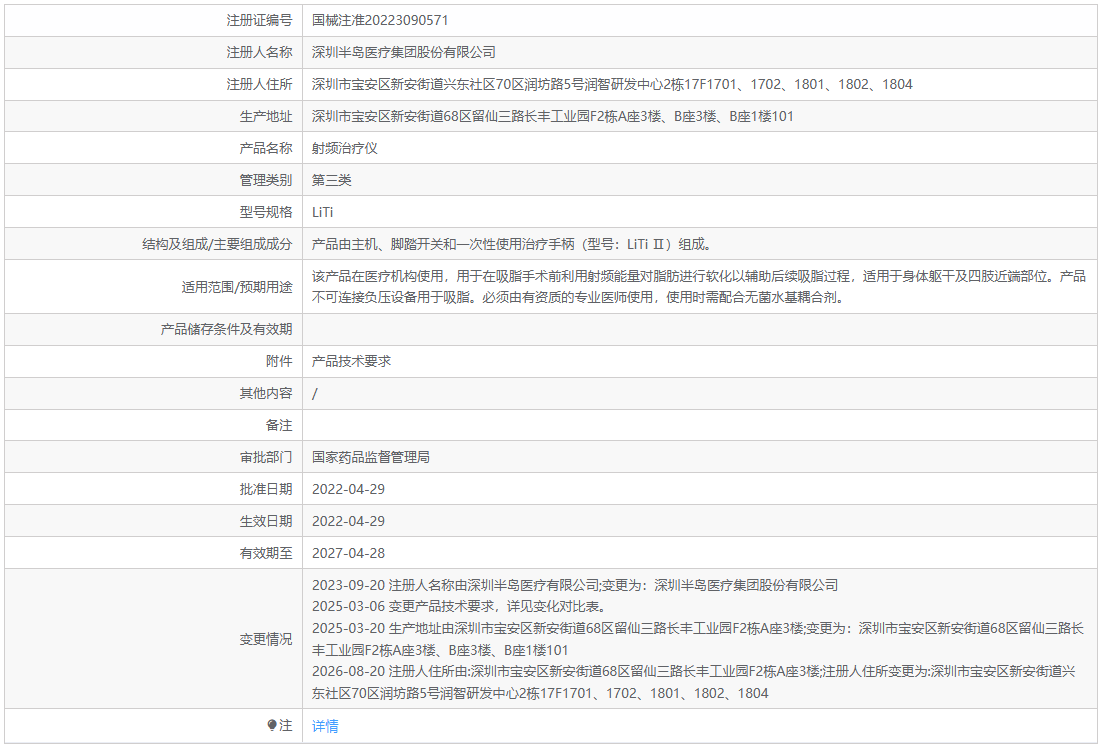Select the 生产地址 address value
1104x749 pixels.
553,116
